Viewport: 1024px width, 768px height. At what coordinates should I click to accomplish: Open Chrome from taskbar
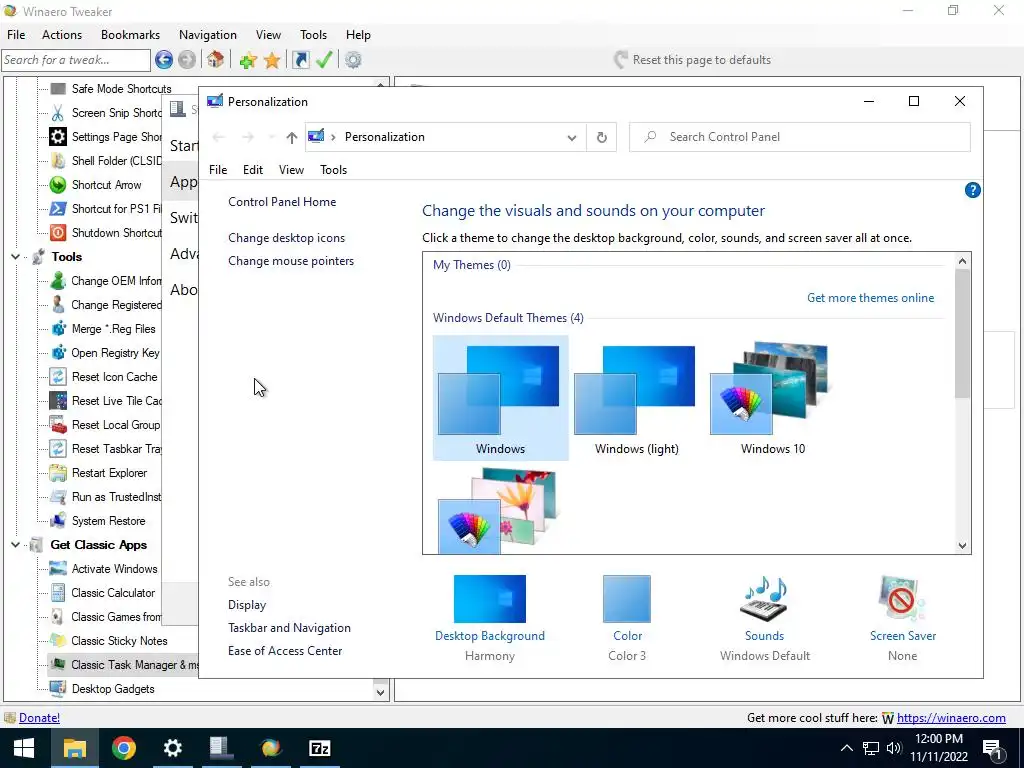[x=123, y=748]
